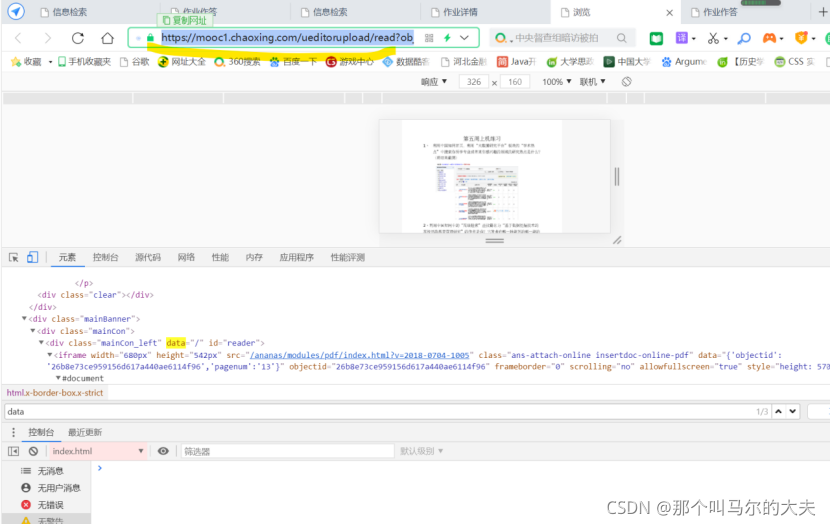Open the purple translate extension

tap(681, 38)
